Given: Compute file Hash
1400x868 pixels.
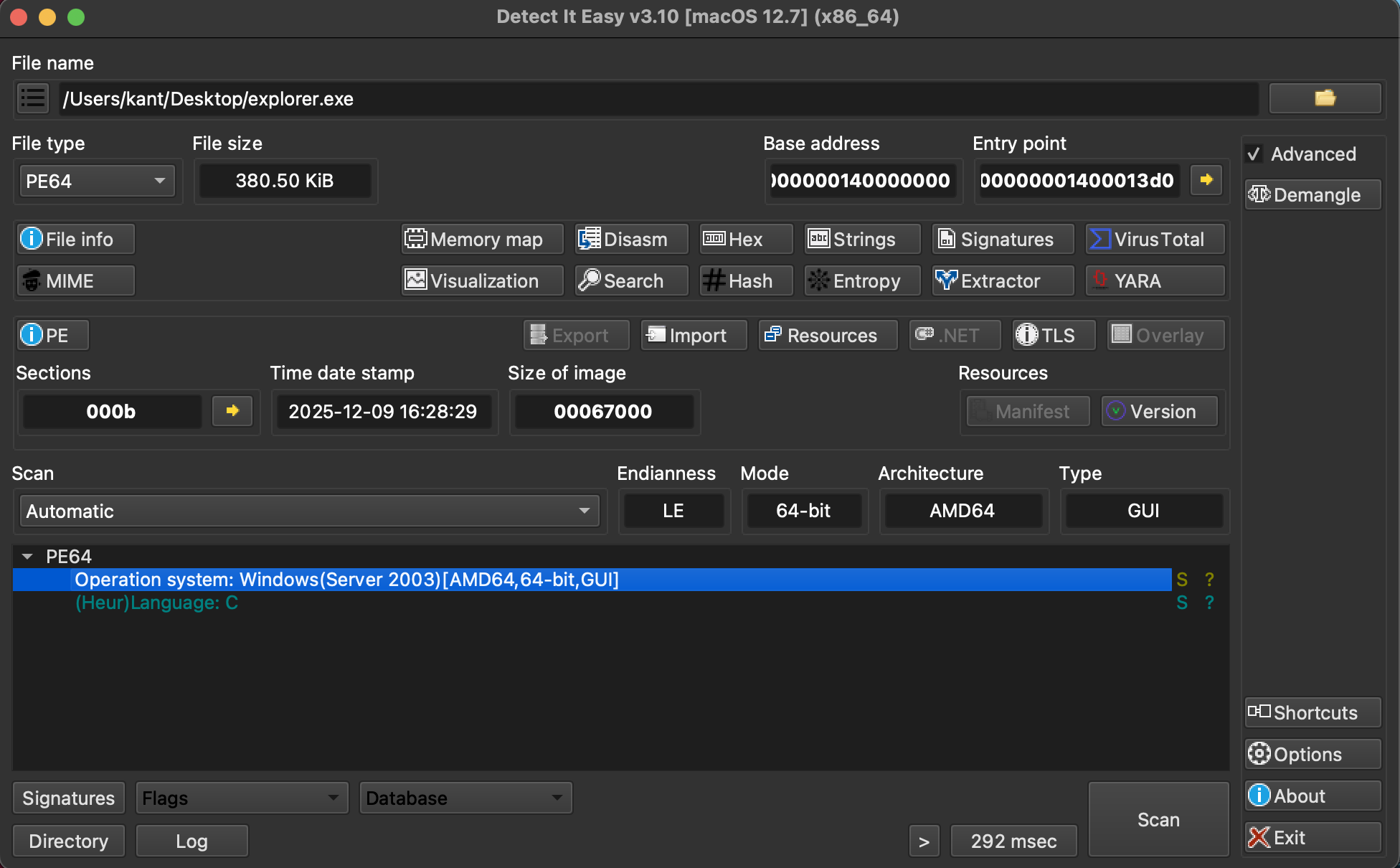Looking at the screenshot, I should point(746,280).
